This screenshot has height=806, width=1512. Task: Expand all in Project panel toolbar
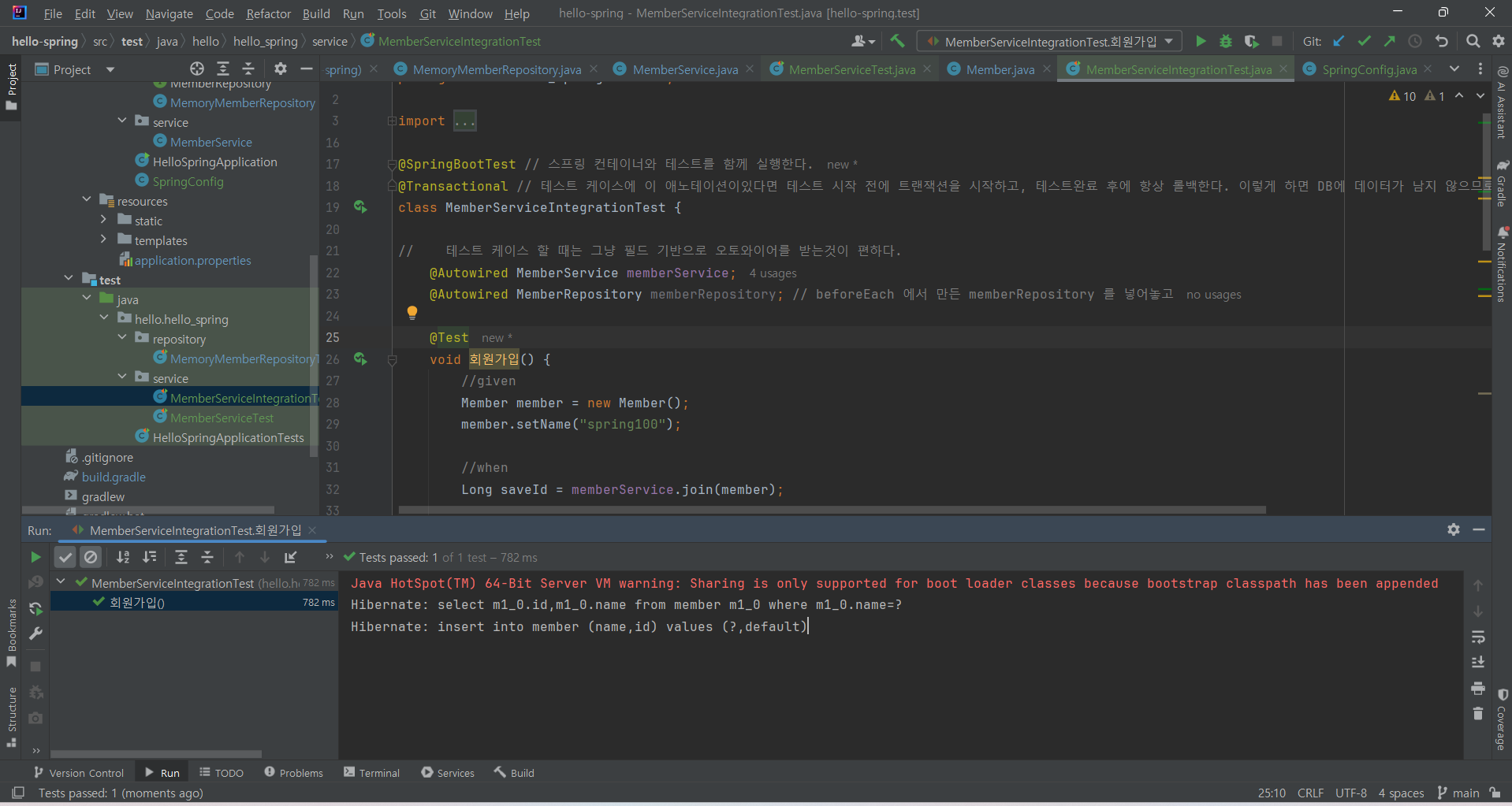223,69
